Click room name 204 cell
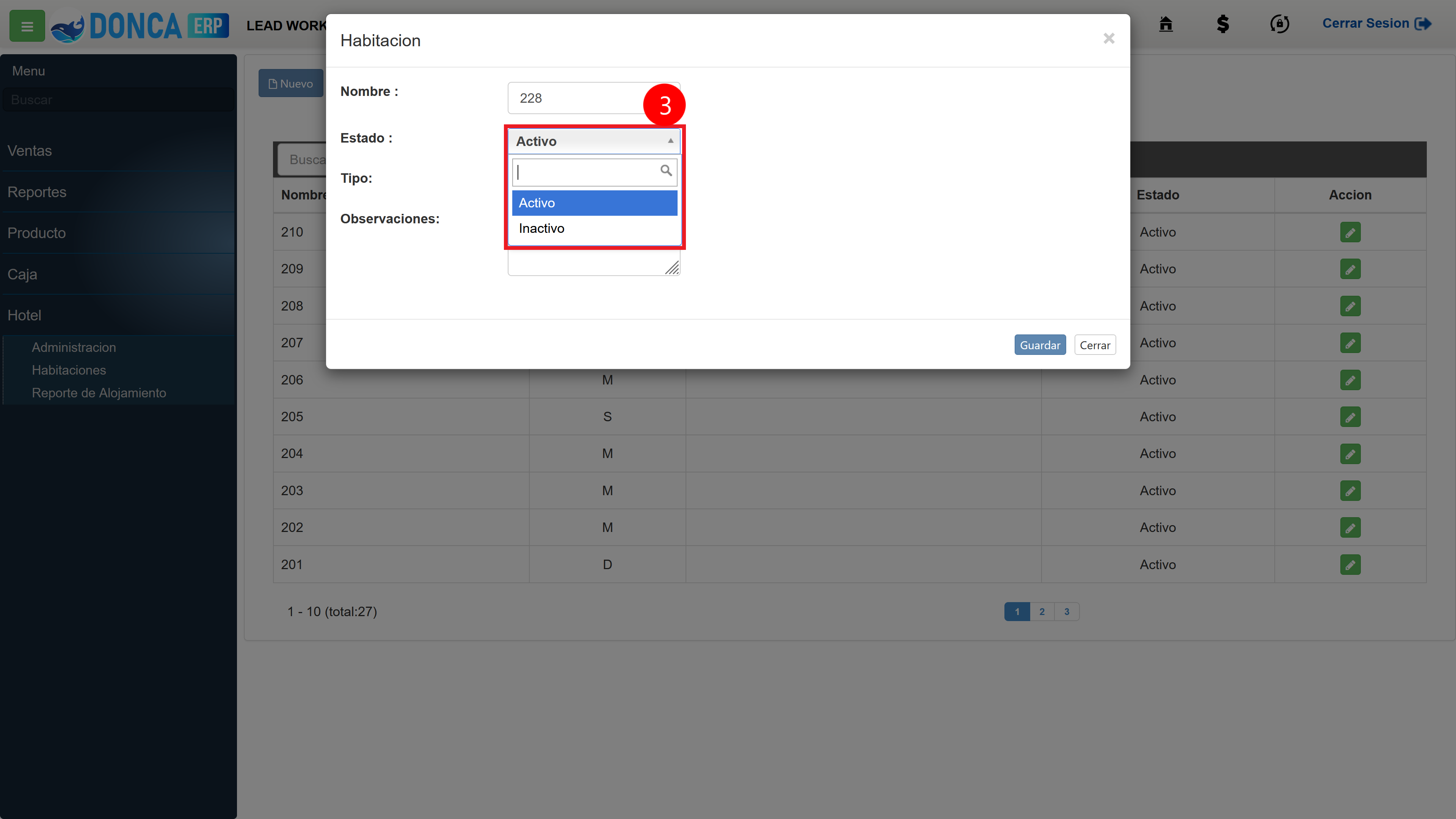The width and height of the screenshot is (1456, 819). (401, 454)
